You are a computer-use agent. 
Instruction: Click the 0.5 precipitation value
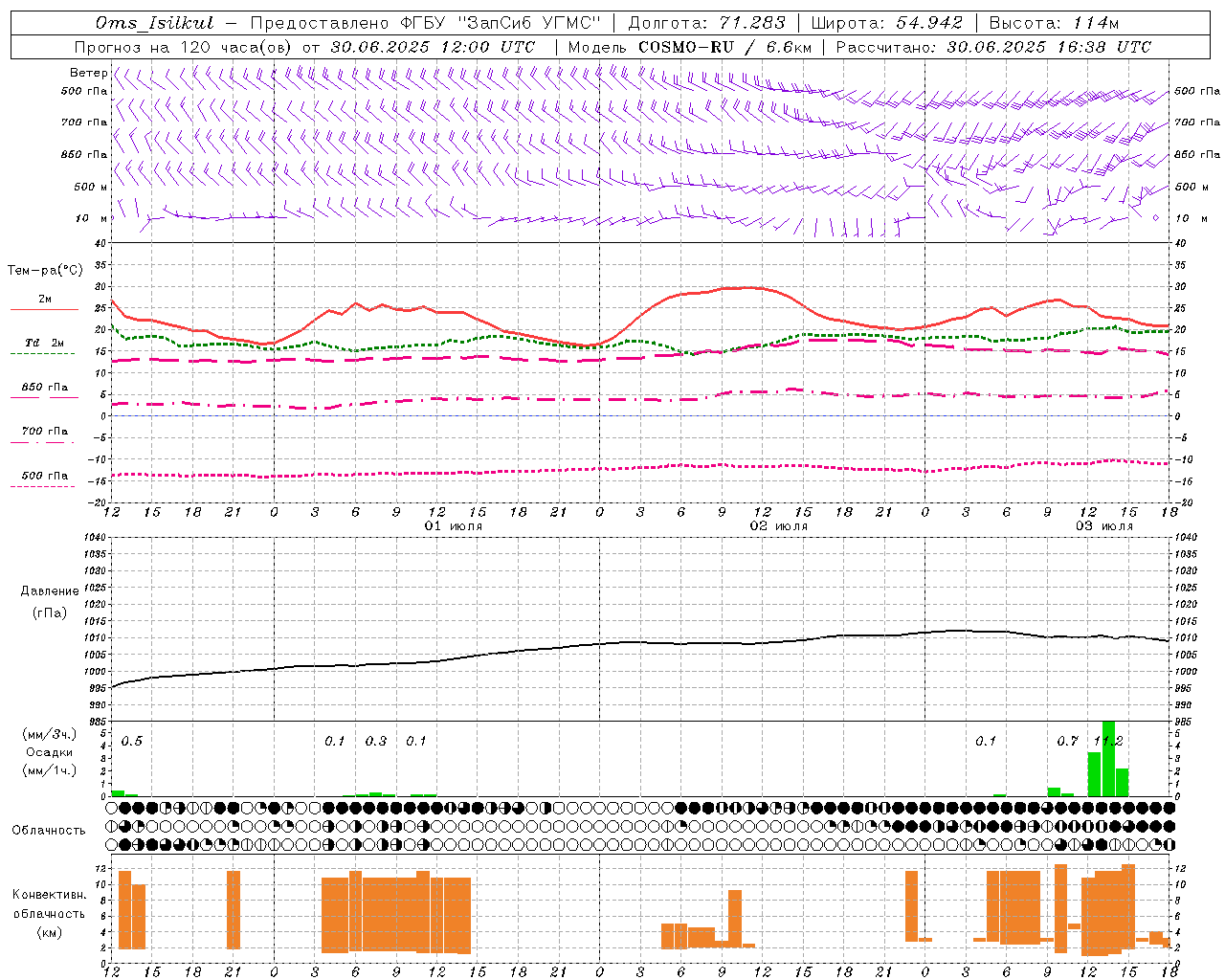132,742
